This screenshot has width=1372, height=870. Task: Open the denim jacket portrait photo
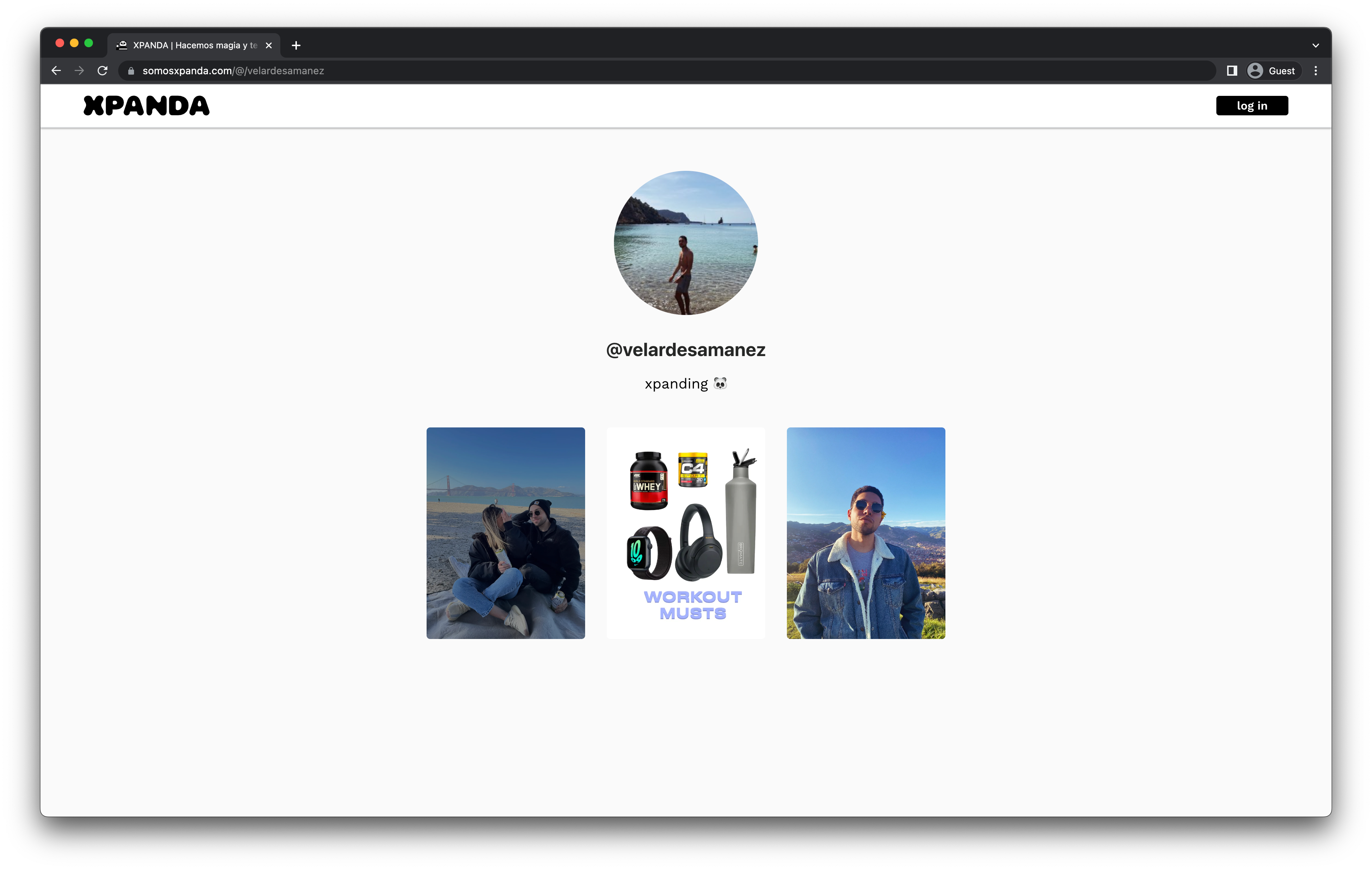tap(865, 533)
